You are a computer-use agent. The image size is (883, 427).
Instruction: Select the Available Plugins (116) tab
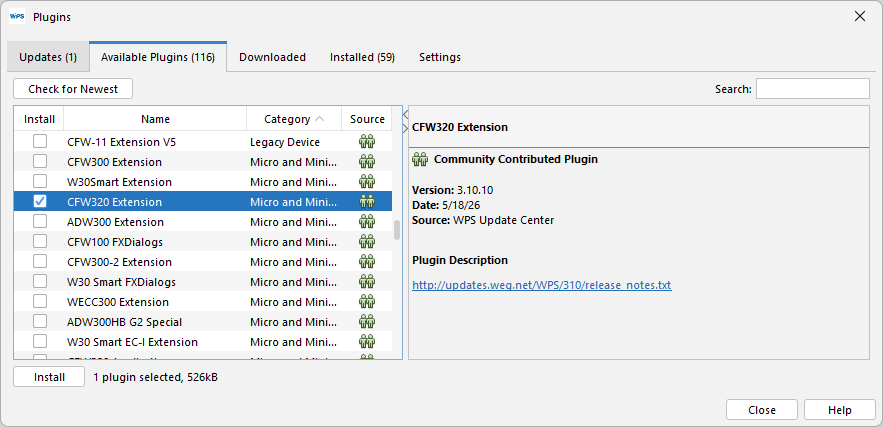point(158,57)
